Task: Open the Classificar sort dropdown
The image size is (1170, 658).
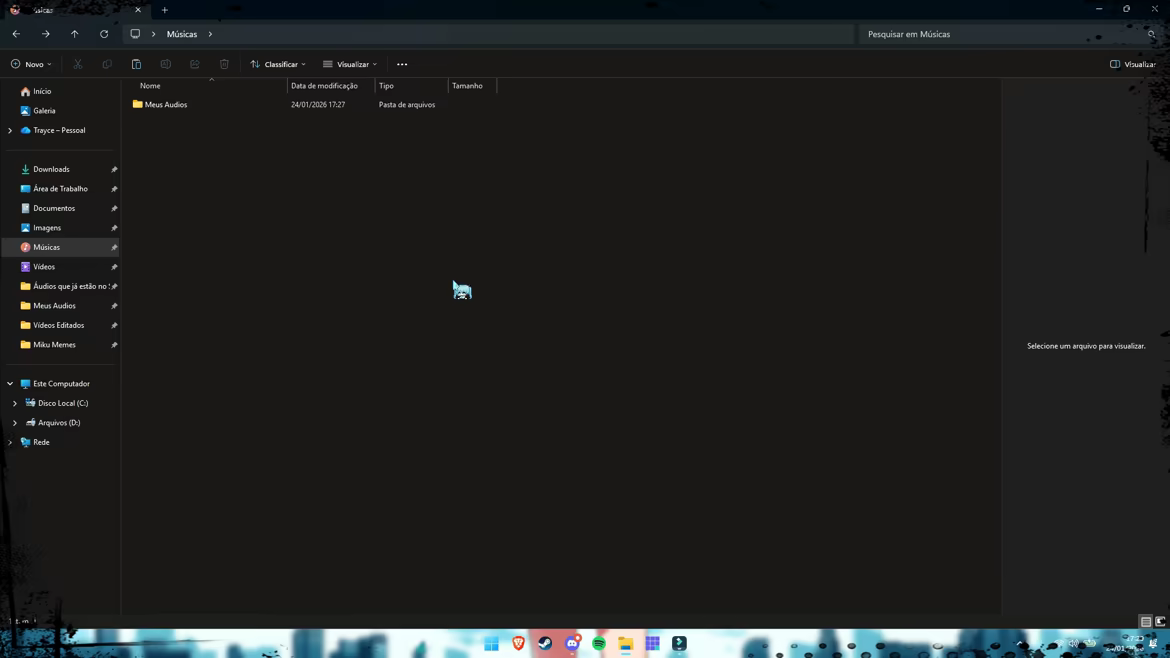Action: [x=278, y=64]
